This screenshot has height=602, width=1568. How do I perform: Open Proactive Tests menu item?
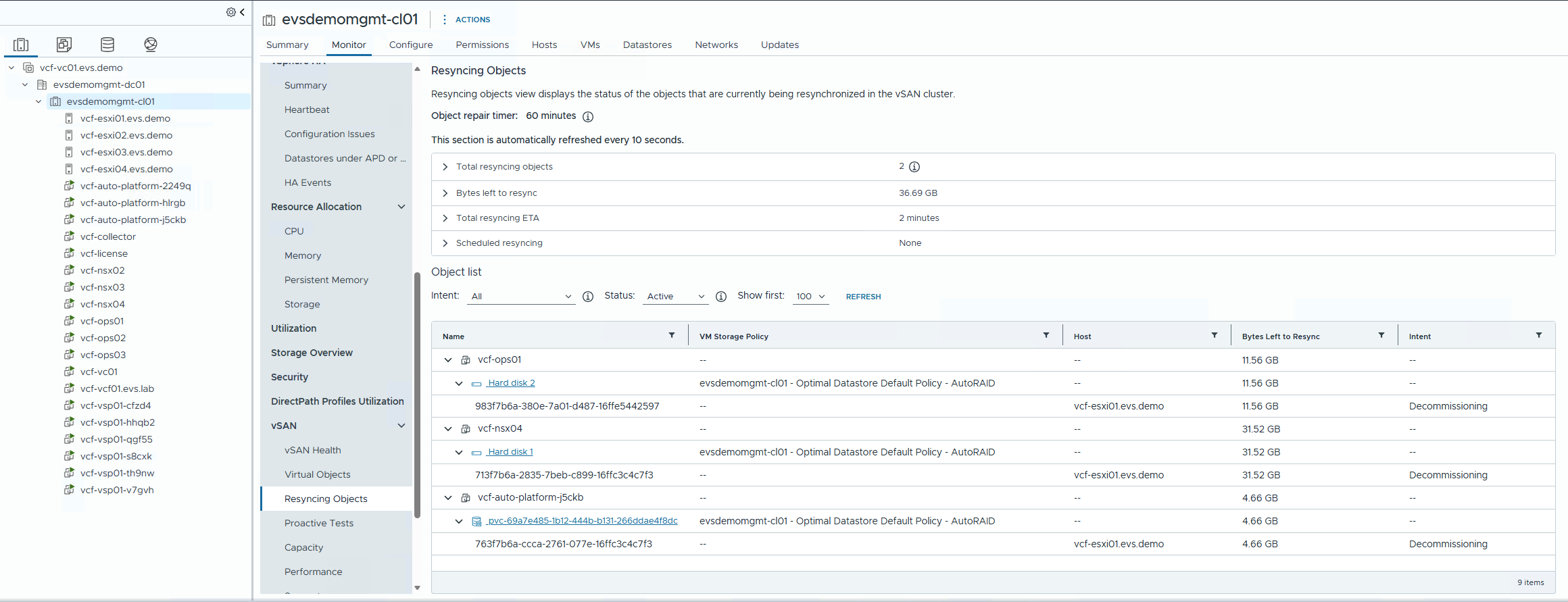point(319,523)
